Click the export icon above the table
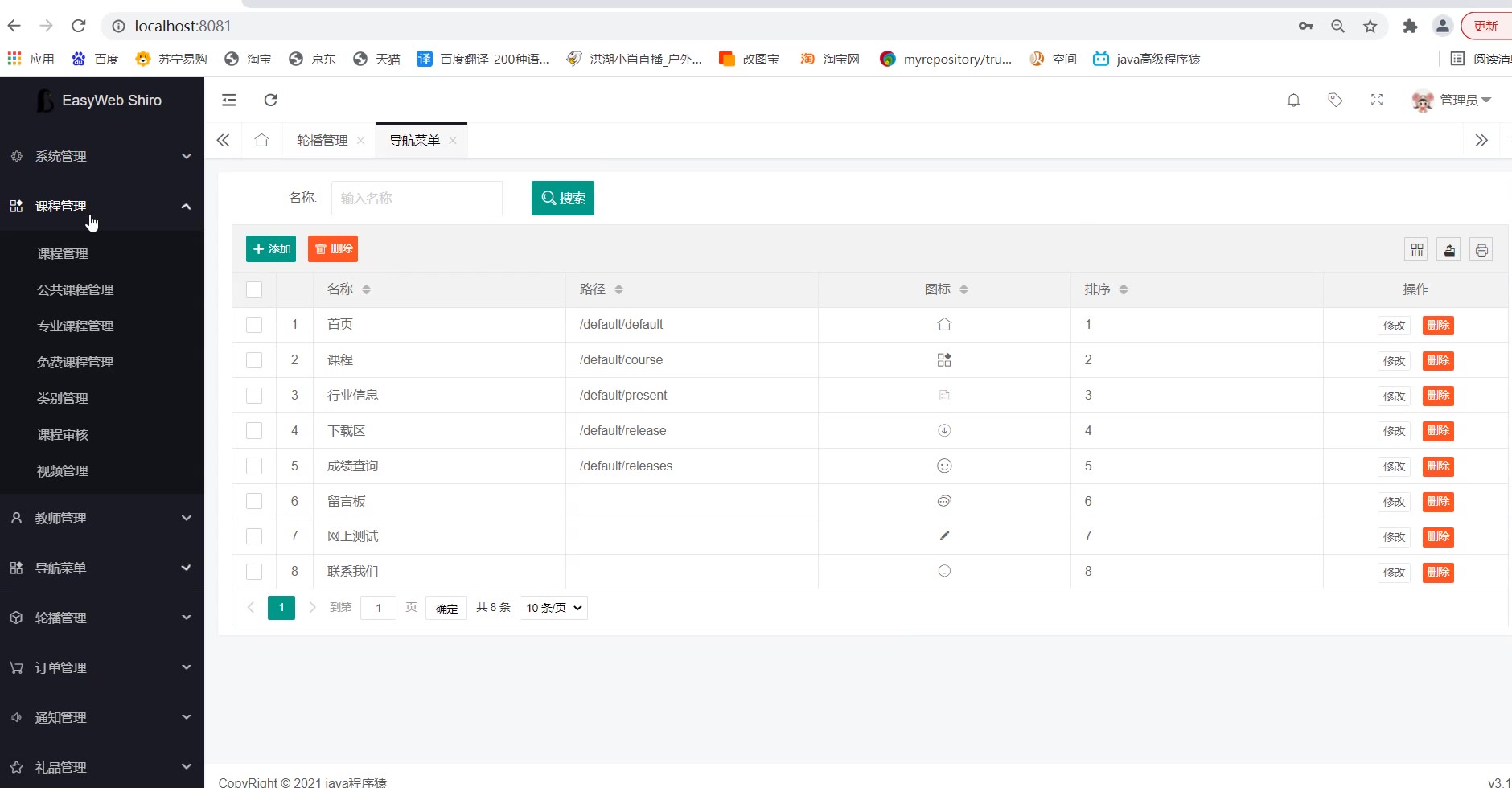Screen dimensions: 1512x788 1449,249
